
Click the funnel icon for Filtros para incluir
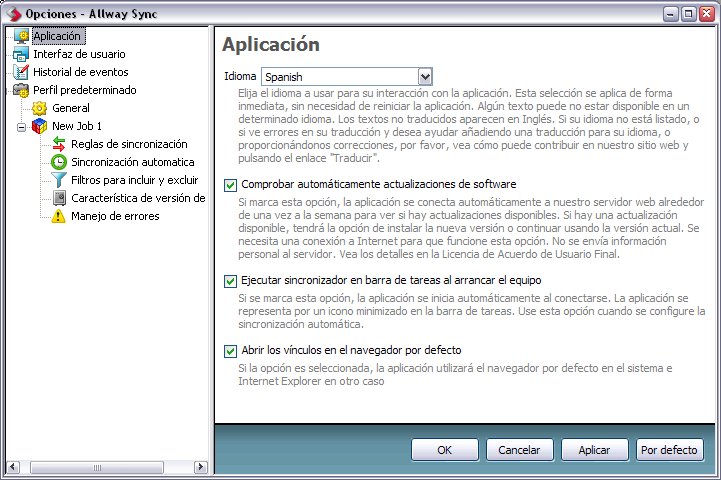[x=59, y=180]
